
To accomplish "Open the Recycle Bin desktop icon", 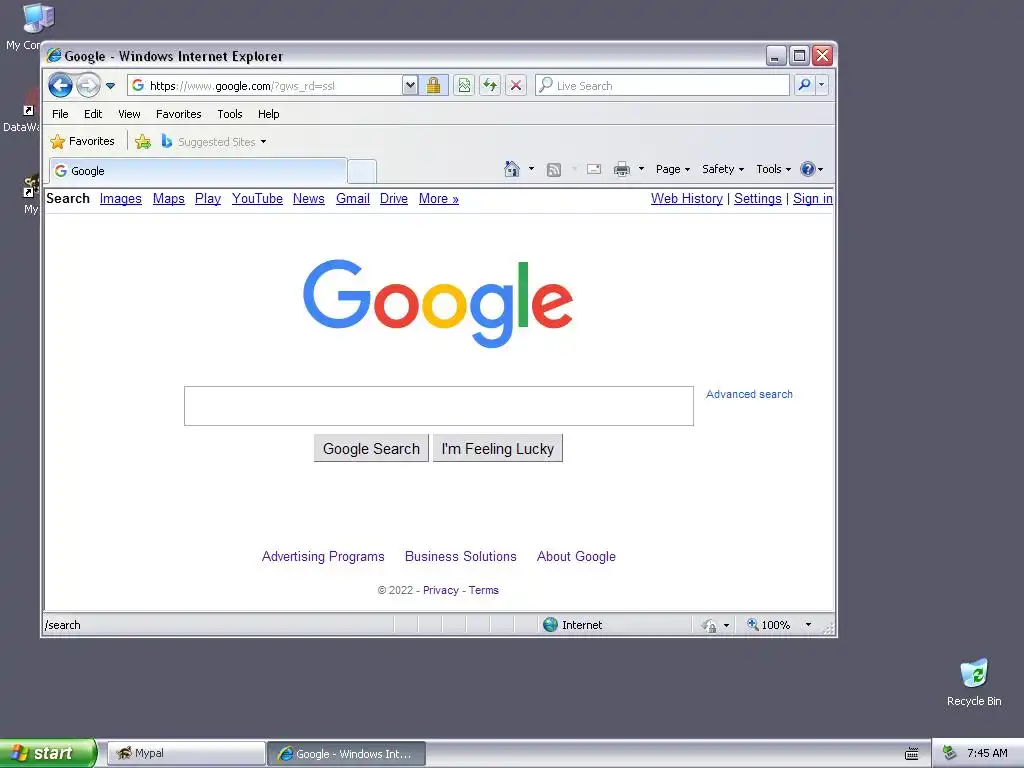I will coord(974,682).
